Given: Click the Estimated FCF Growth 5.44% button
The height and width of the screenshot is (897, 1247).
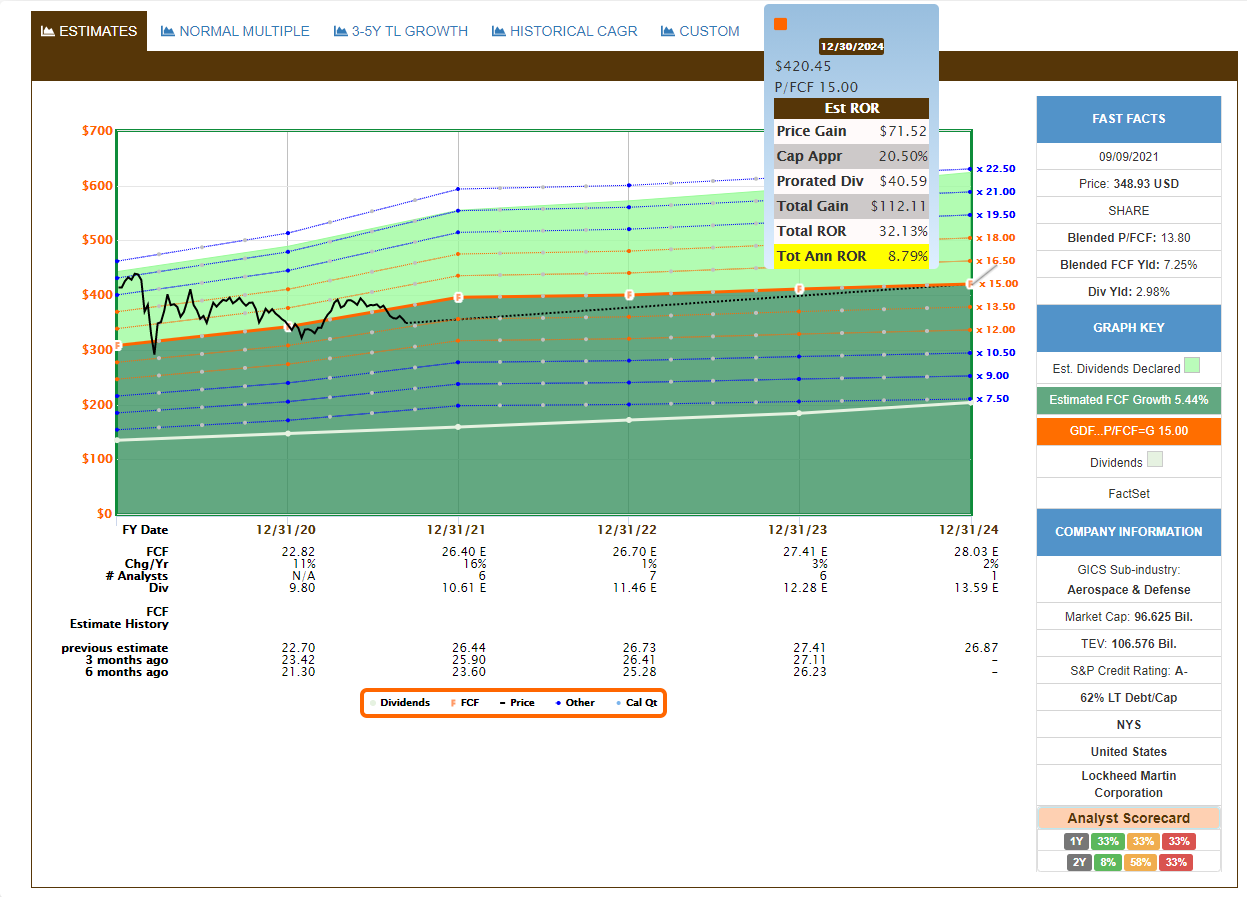Looking at the screenshot, I should coord(1128,400).
